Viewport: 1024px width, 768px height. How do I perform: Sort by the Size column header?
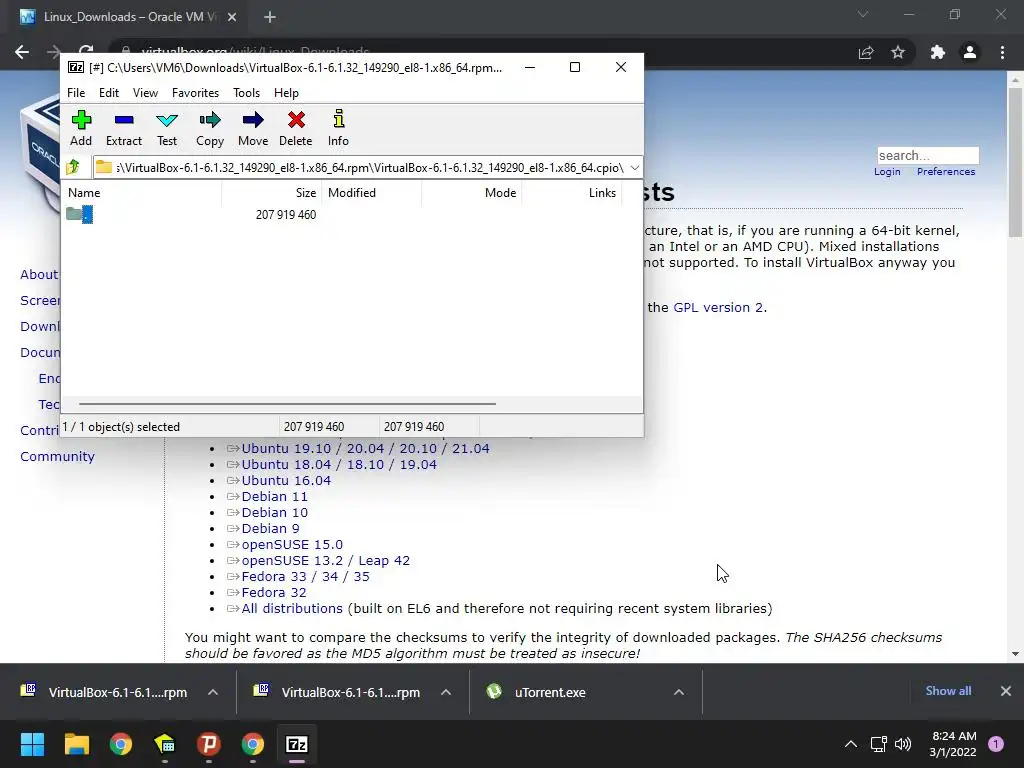point(272,193)
